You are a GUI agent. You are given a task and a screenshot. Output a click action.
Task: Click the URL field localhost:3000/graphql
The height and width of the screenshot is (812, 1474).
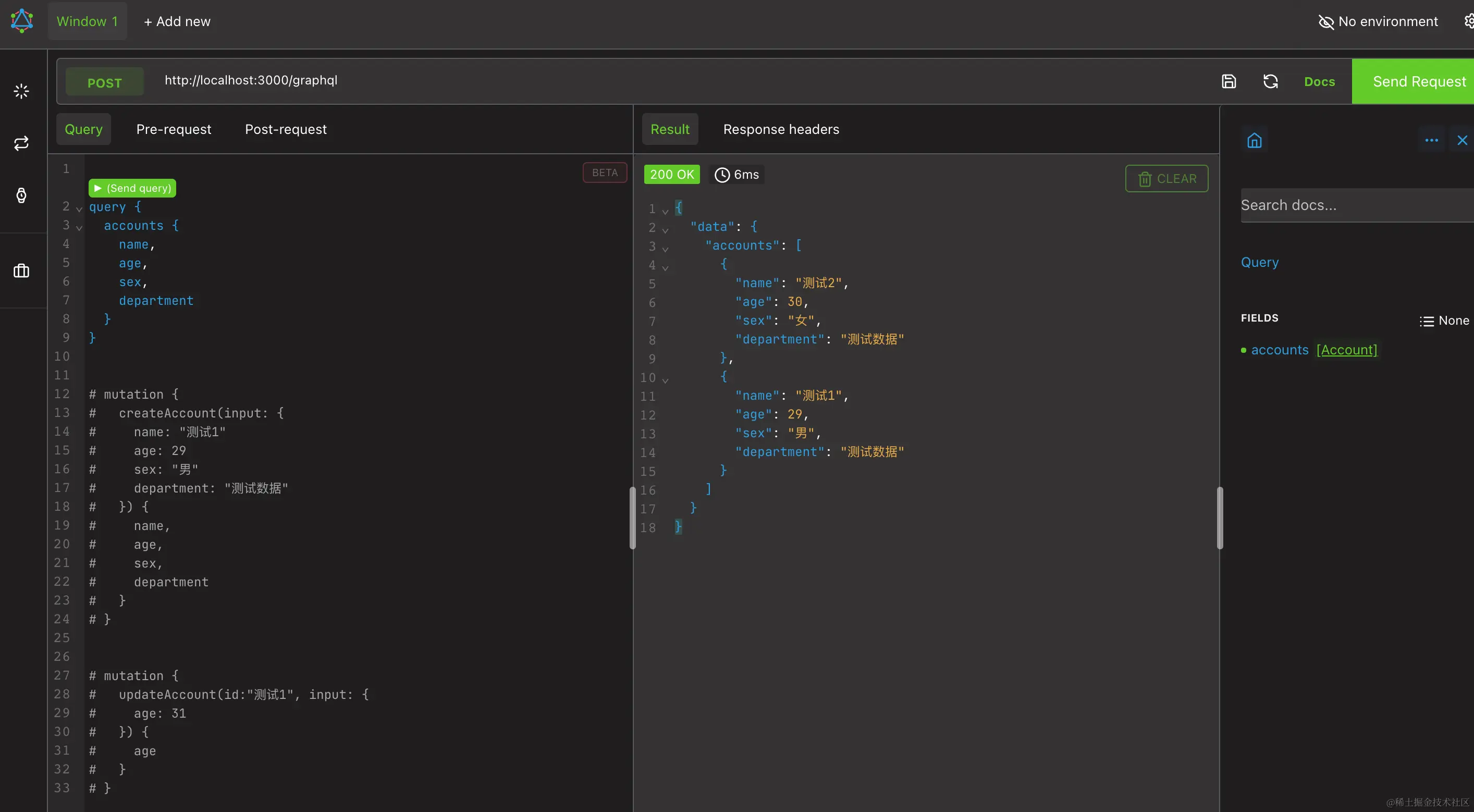(x=251, y=80)
